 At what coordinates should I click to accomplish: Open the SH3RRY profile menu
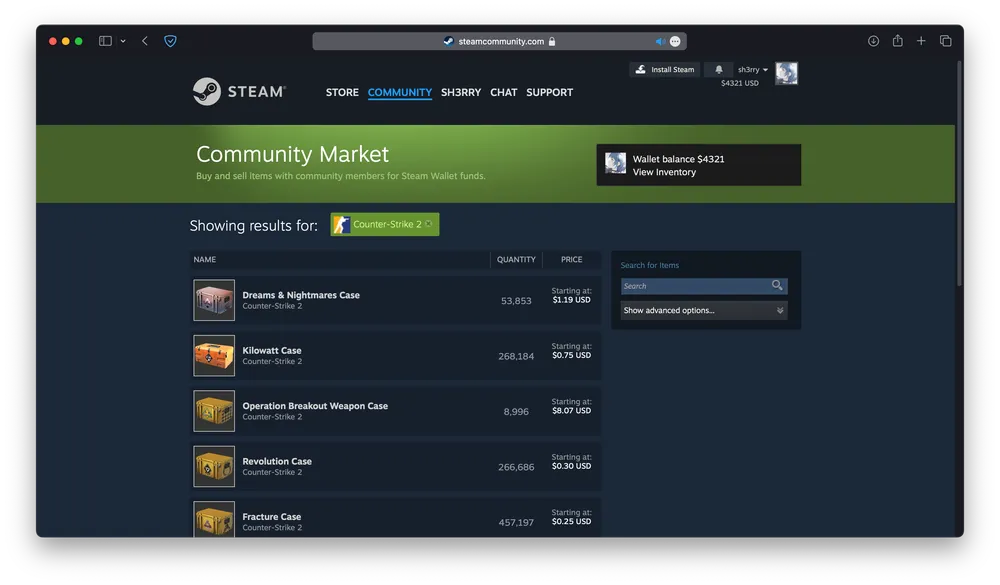point(461,93)
